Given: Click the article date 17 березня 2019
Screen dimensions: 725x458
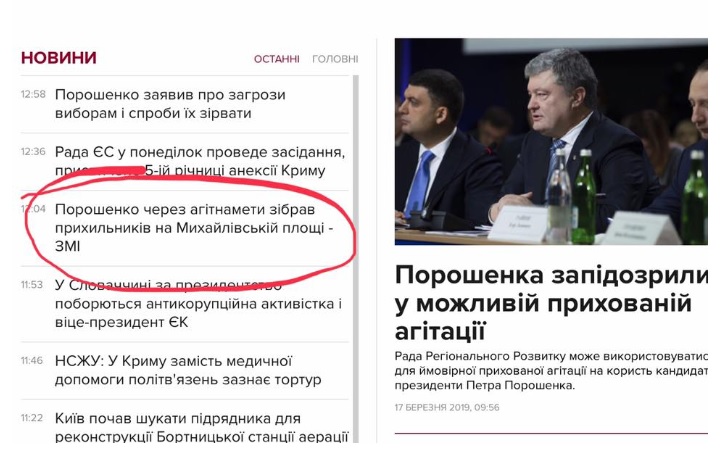Looking at the screenshot, I should coord(447,408).
